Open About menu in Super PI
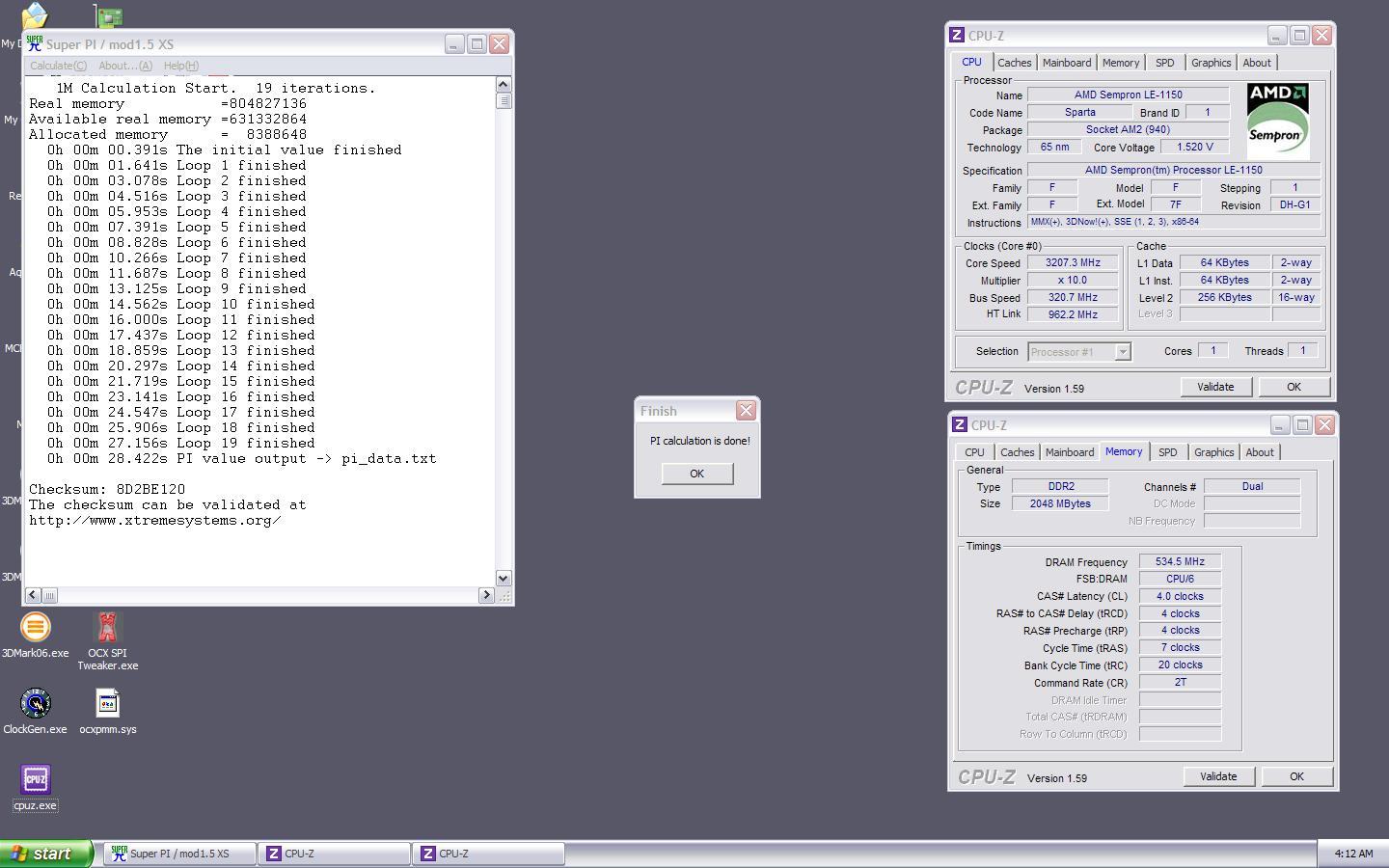Screen dimensions: 1389x868 tap(125, 66)
